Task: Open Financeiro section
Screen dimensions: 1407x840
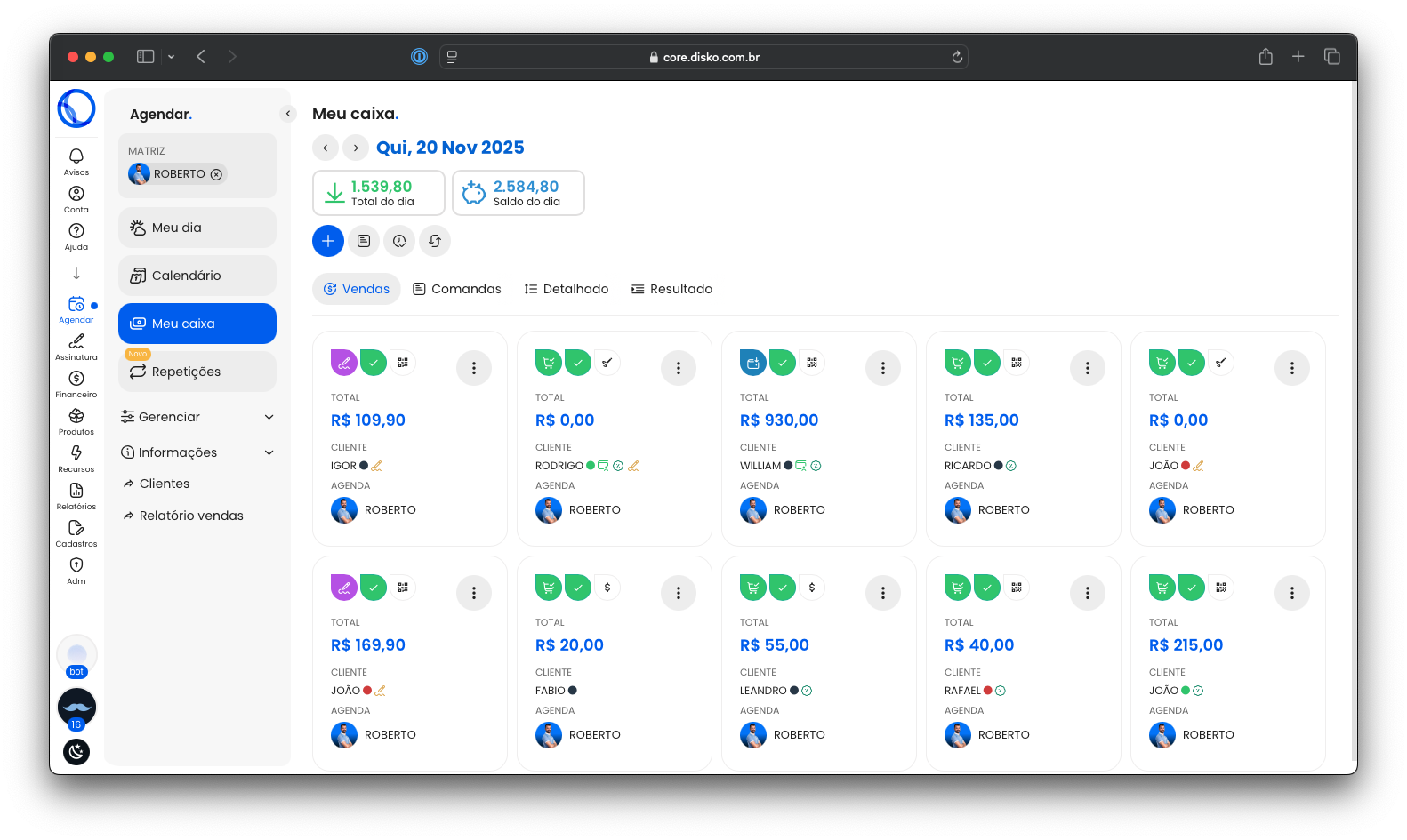Action: click(76, 383)
